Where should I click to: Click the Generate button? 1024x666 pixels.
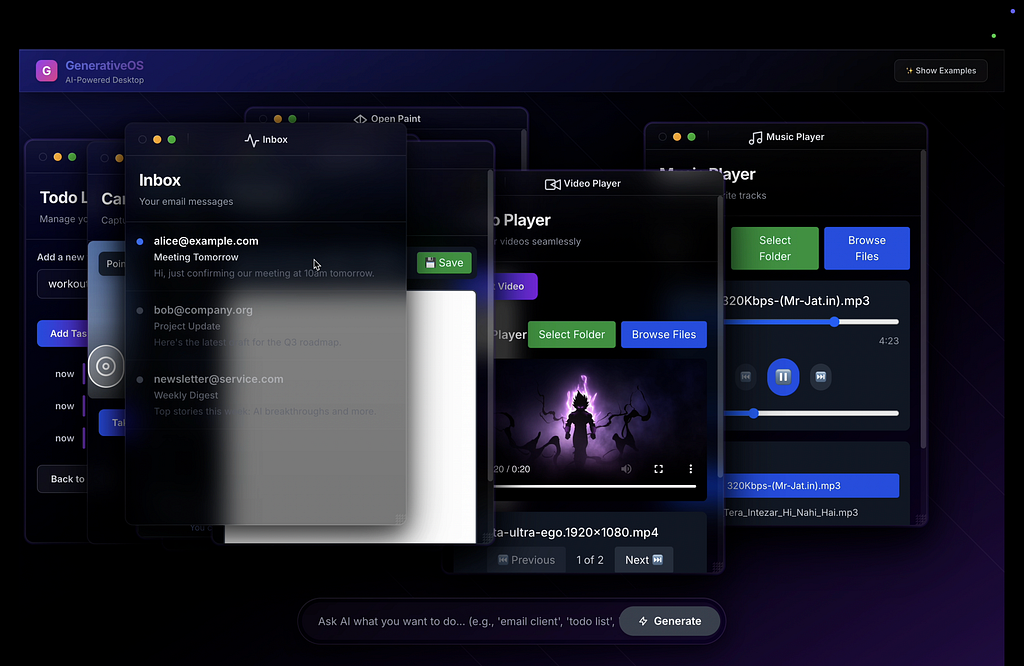click(669, 621)
